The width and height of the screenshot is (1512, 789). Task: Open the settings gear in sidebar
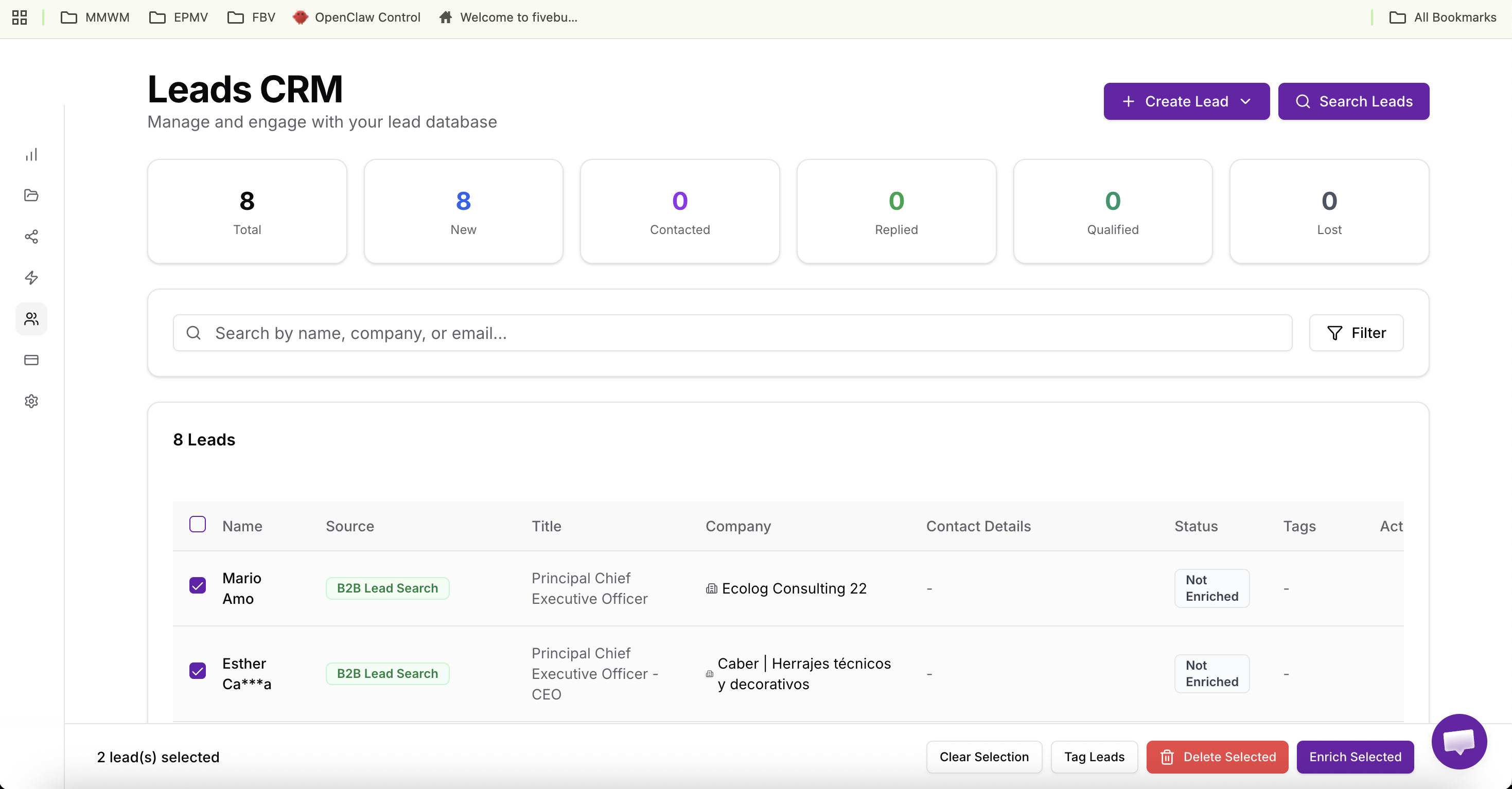pyautogui.click(x=31, y=401)
